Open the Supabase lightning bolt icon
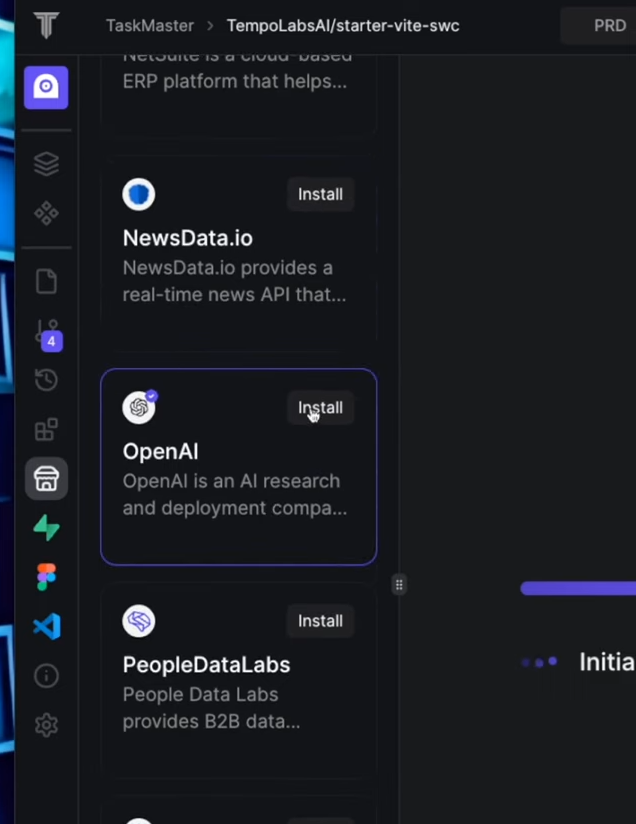 click(x=46, y=528)
